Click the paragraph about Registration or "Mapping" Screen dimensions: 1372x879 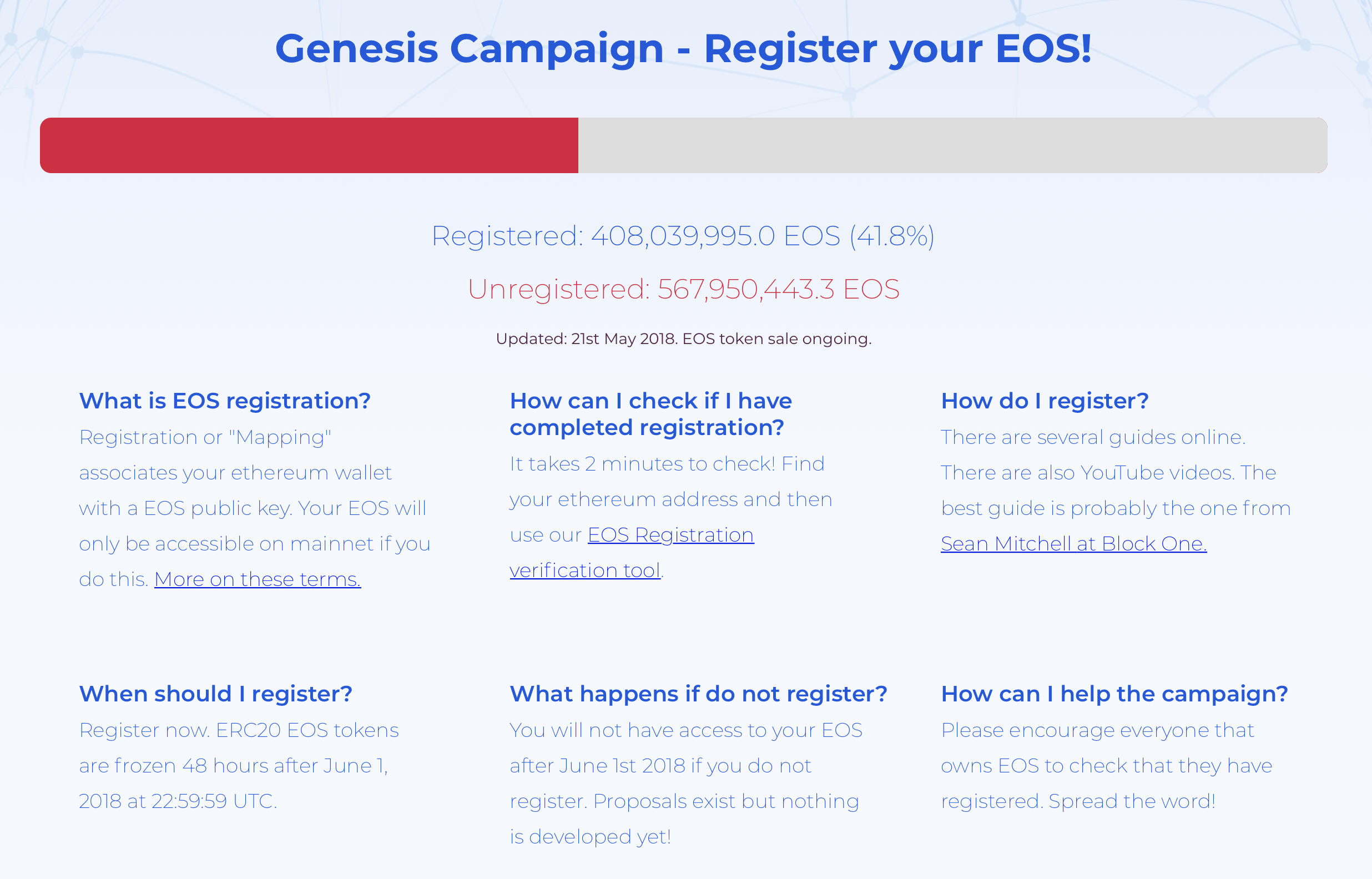click(255, 508)
